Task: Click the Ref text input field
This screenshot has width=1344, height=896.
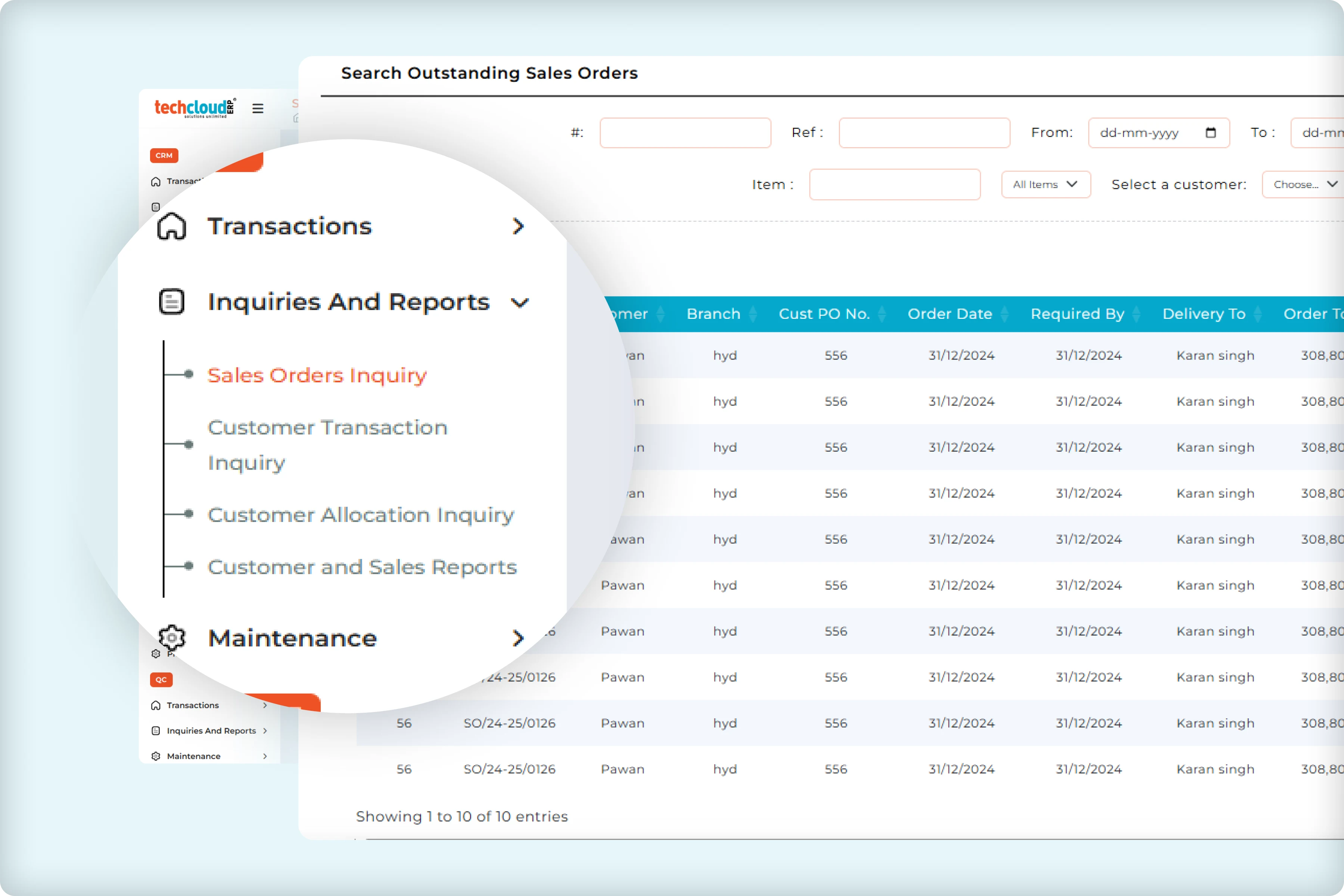Action: (924, 133)
